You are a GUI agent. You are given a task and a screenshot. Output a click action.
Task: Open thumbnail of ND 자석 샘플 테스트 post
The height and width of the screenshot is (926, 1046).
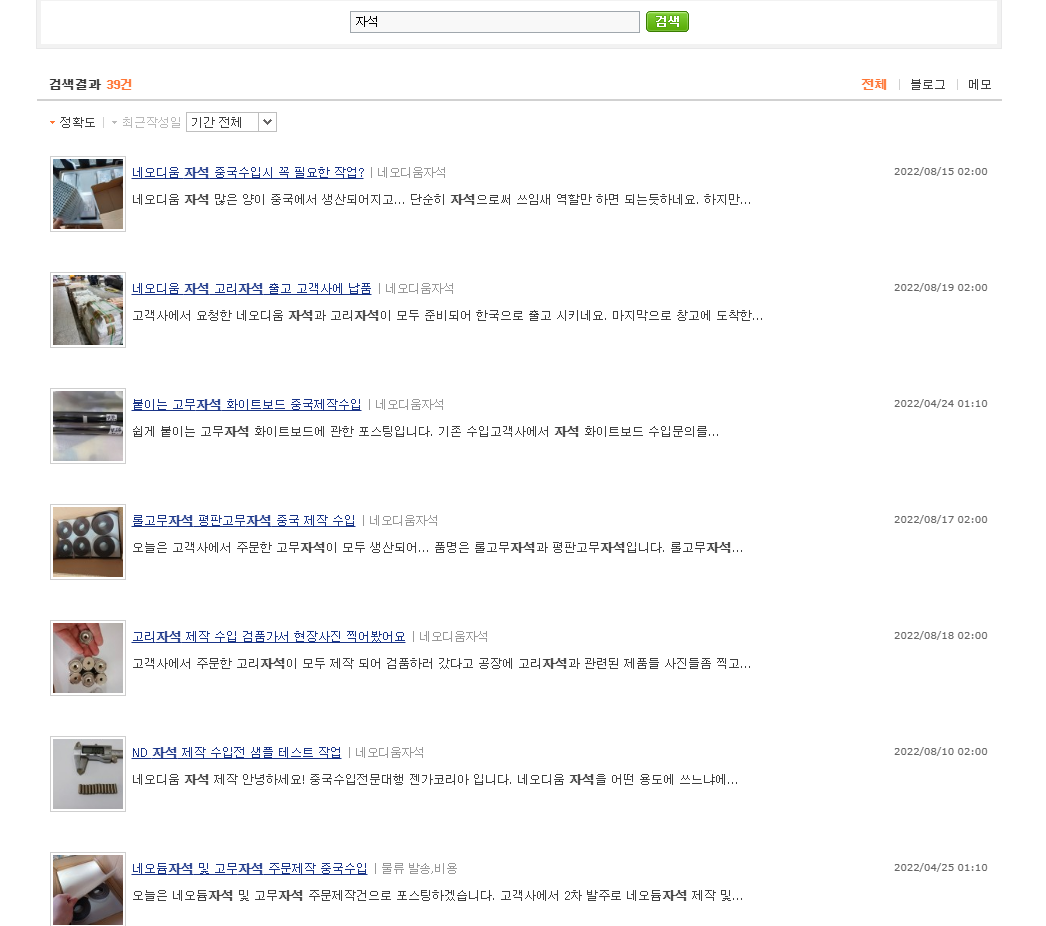88,774
